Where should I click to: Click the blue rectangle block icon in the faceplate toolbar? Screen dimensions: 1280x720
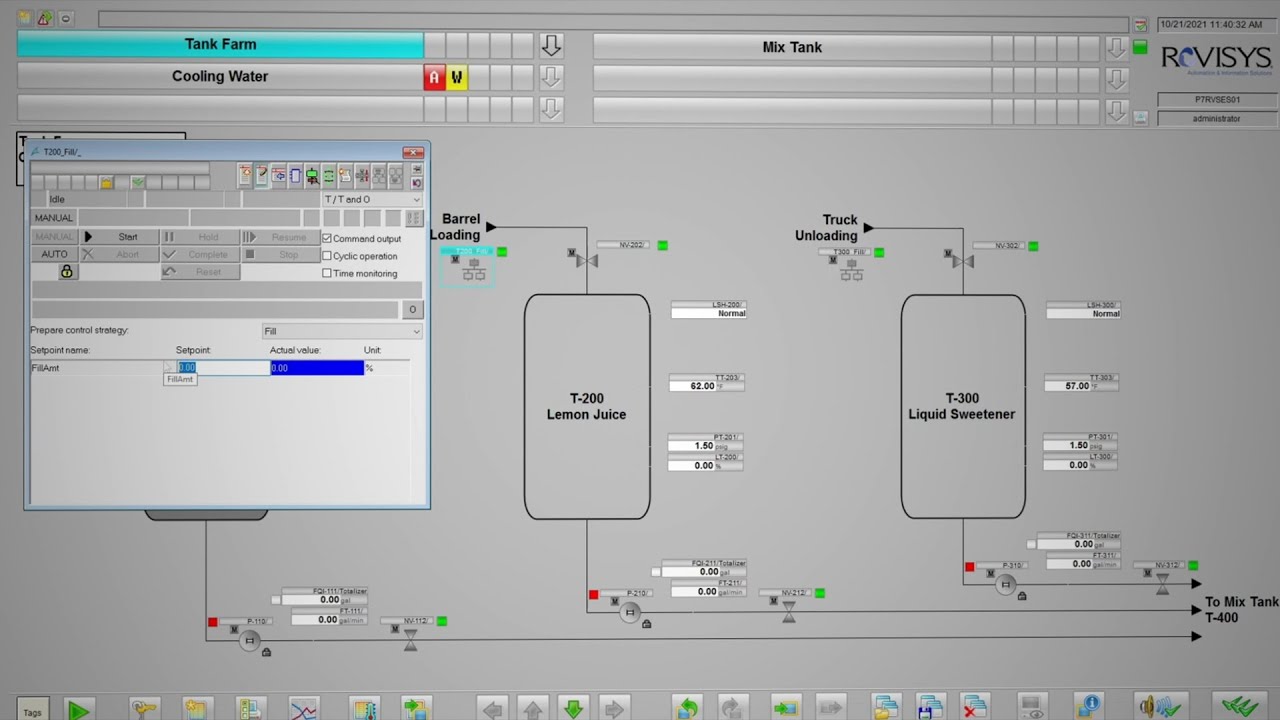coord(295,176)
